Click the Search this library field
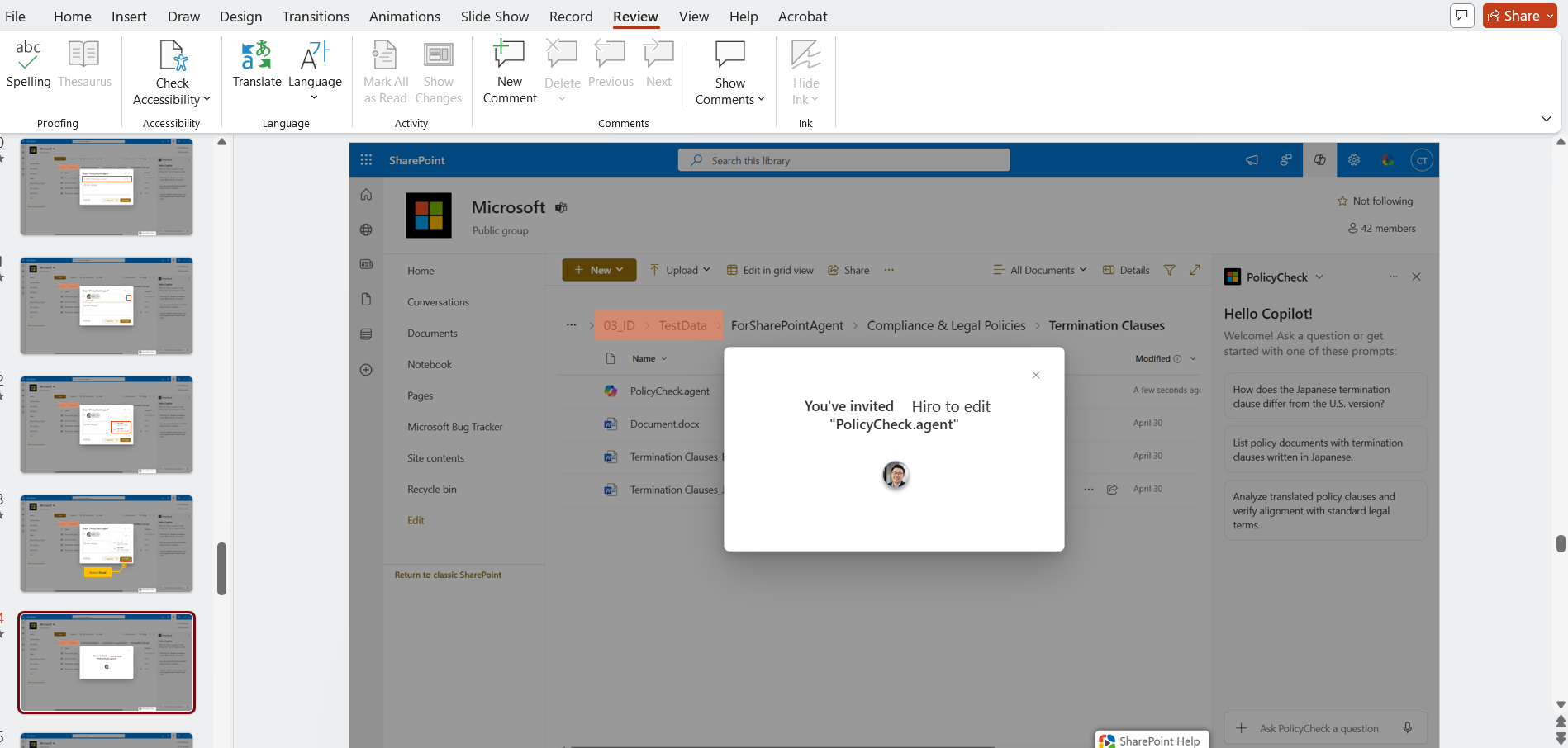 [843, 160]
